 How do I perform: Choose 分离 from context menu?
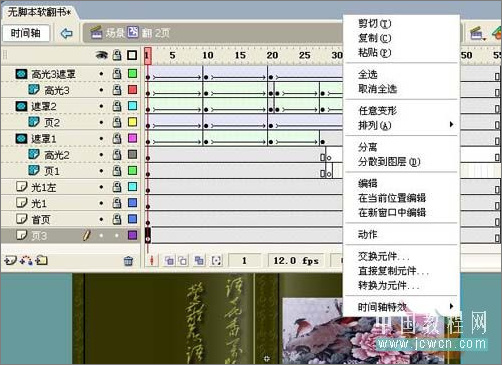[402, 147]
